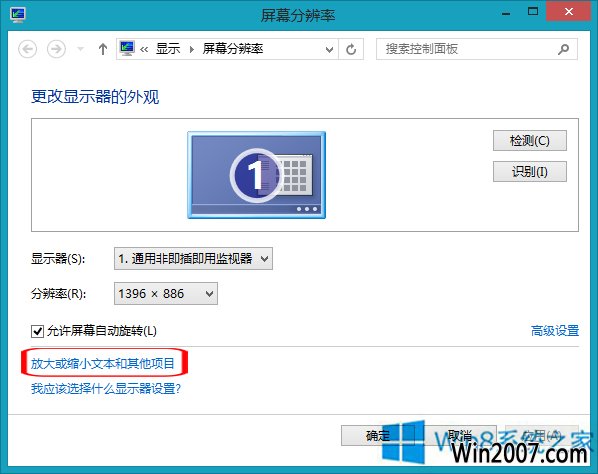
Task: Open the 显示器 monitor dropdown
Action: pos(193,259)
